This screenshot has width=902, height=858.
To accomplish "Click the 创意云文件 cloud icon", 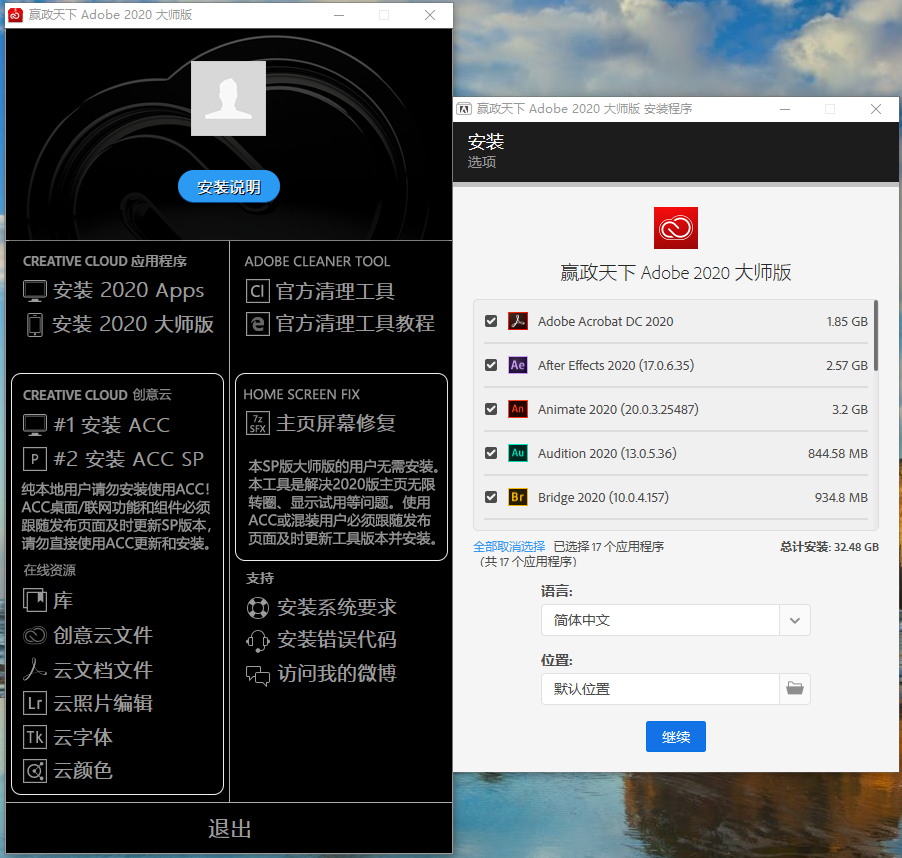I will 35,635.
